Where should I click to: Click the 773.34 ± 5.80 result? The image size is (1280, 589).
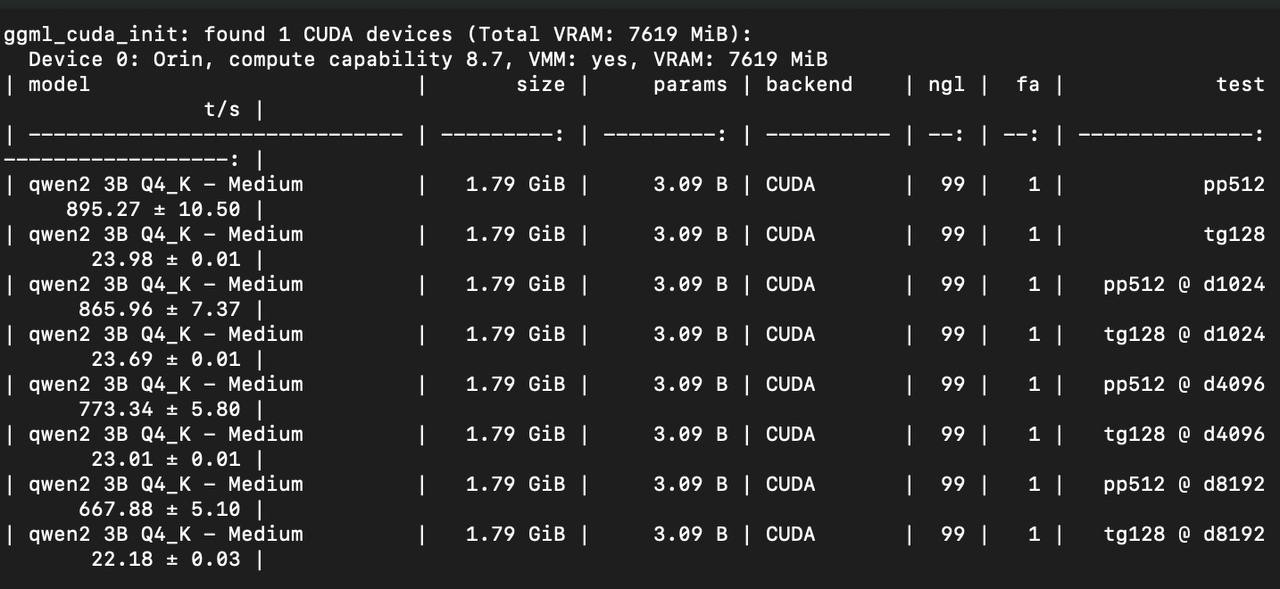[159, 410]
